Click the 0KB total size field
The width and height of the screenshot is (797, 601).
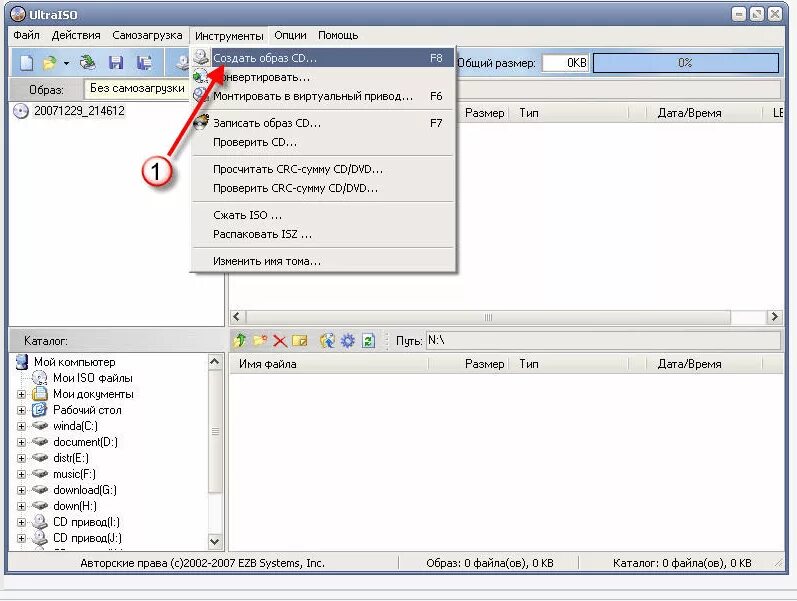(x=566, y=63)
